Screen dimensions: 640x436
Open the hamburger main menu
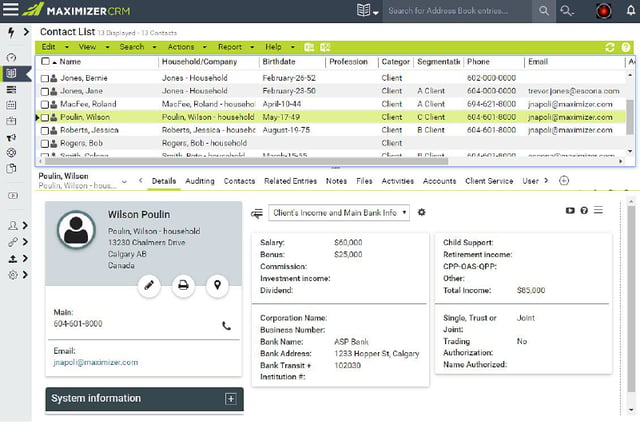pyautogui.click(x=11, y=9)
